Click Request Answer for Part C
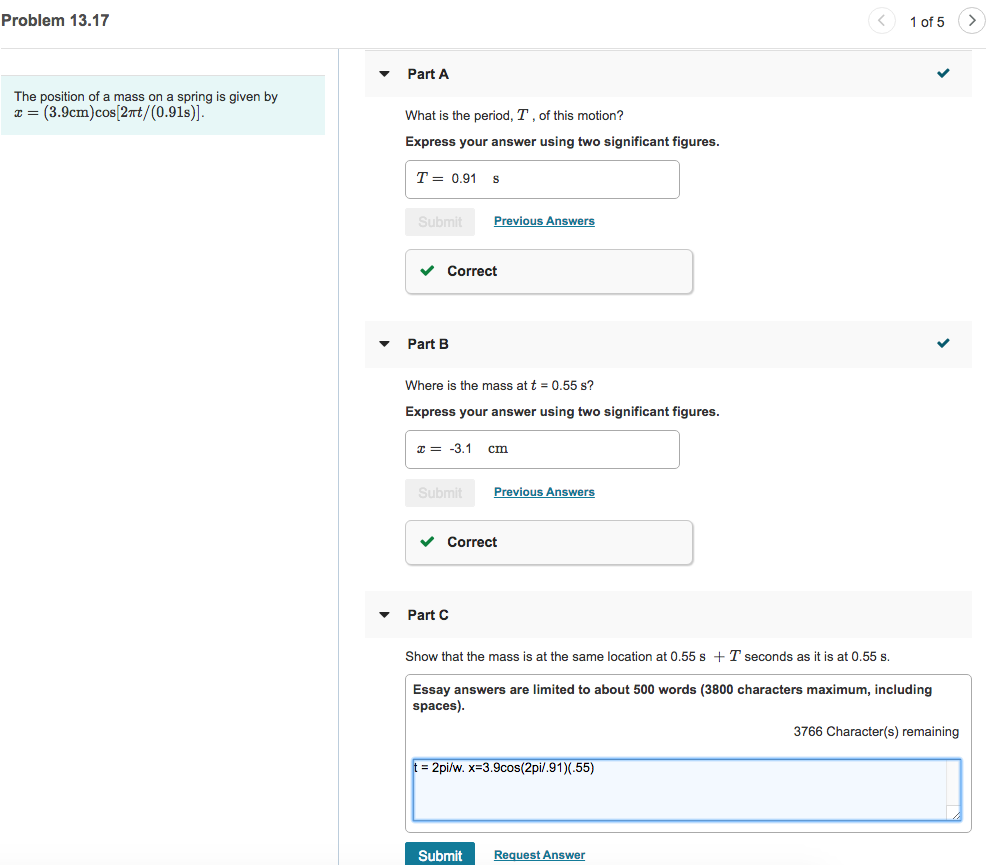The width and height of the screenshot is (995, 865). 539,854
